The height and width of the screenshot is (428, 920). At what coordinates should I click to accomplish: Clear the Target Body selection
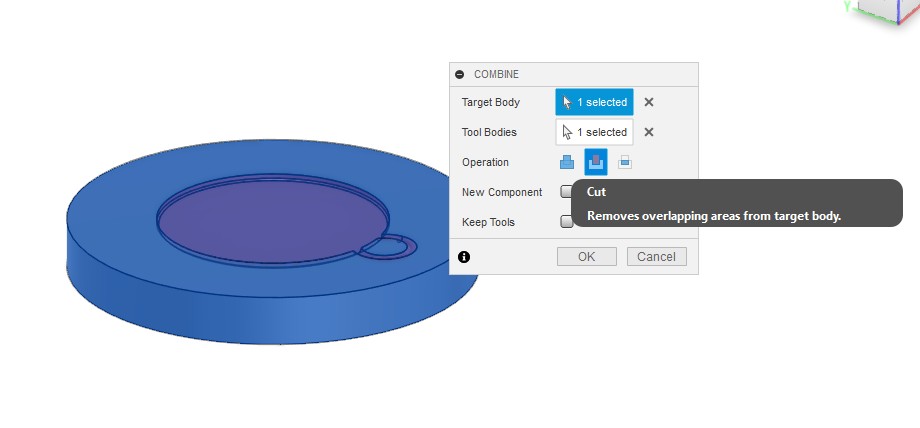tap(649, 102)
